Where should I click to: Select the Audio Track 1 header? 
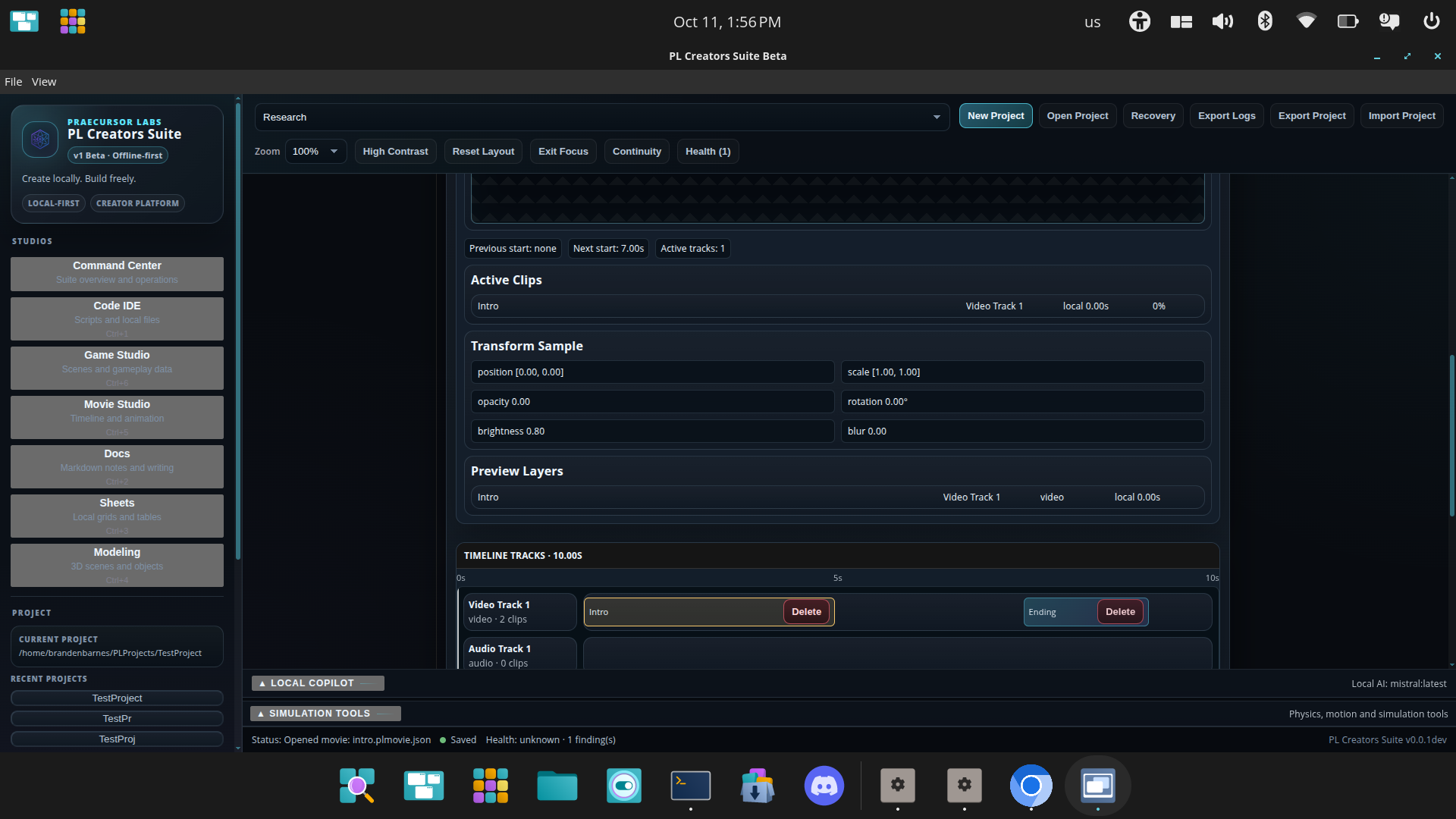point(520,655)
